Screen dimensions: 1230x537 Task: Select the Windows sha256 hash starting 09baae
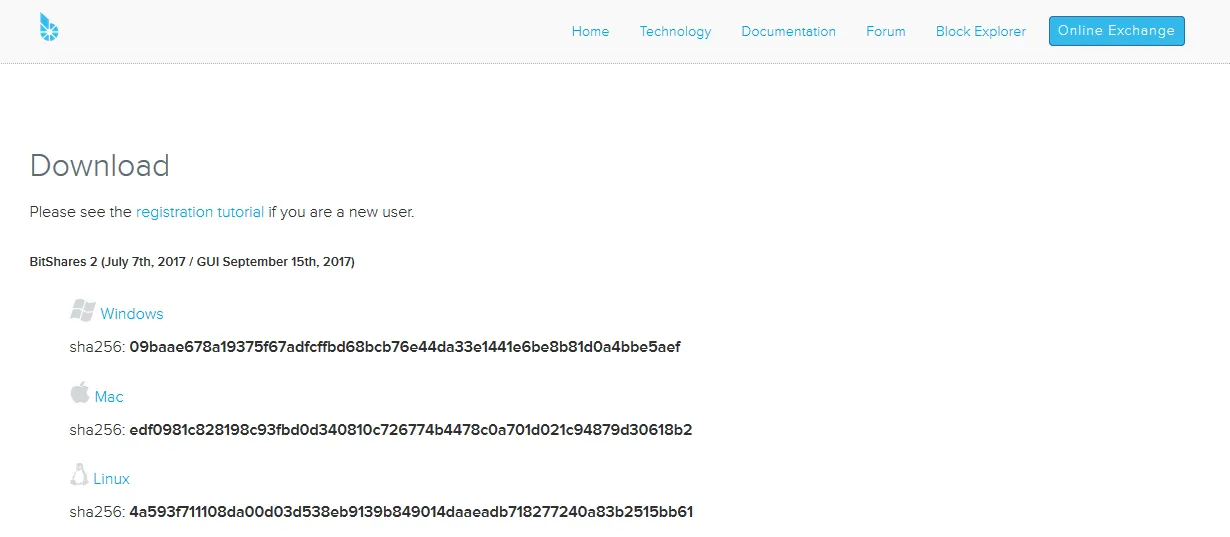[x=405, y=347]
